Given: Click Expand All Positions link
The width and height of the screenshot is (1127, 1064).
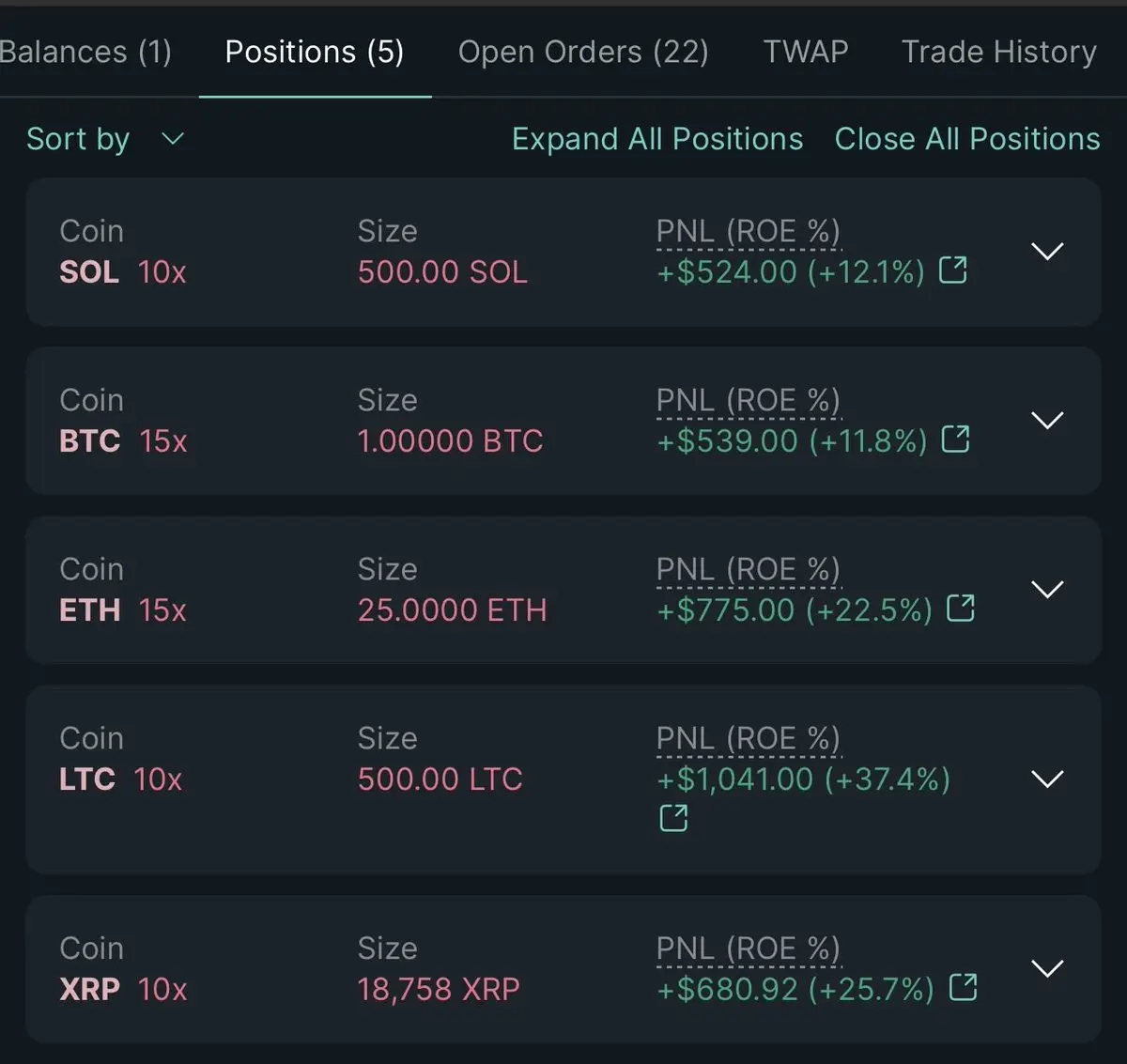Looking at the screenshot, I should (657, 139).
